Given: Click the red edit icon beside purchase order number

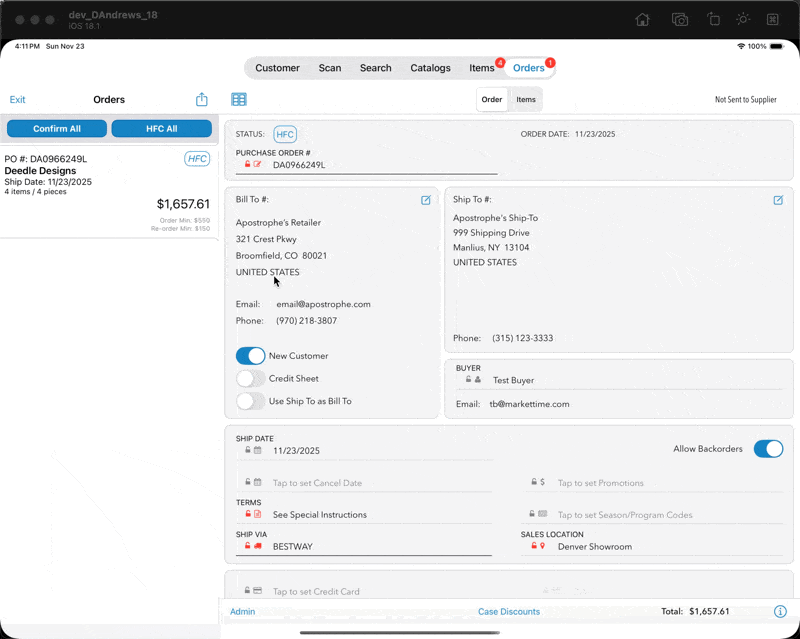Looking at the screenshot, I should [257, 164].
